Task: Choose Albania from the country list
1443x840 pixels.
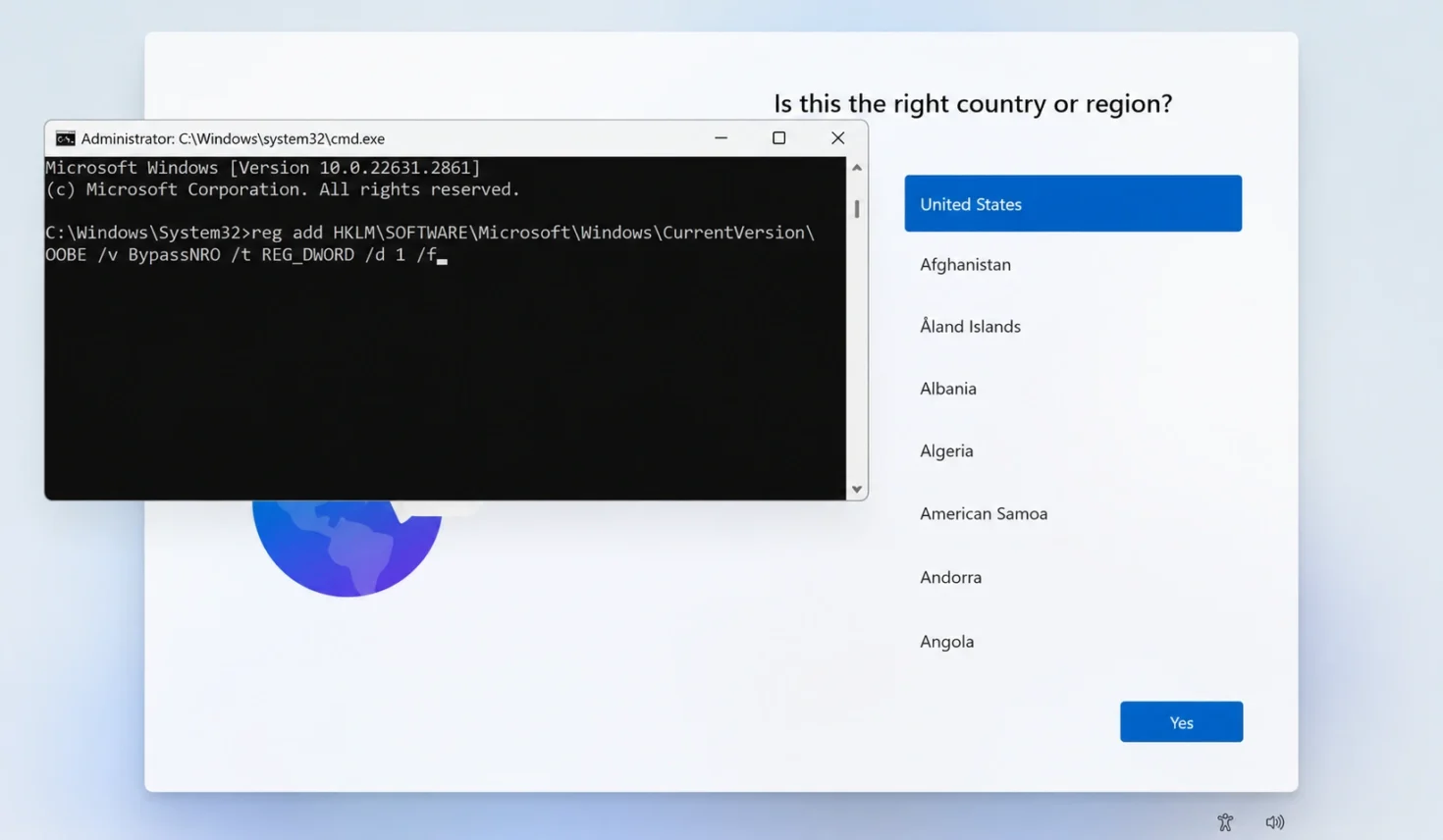Action: click(x=1073, y=388)
